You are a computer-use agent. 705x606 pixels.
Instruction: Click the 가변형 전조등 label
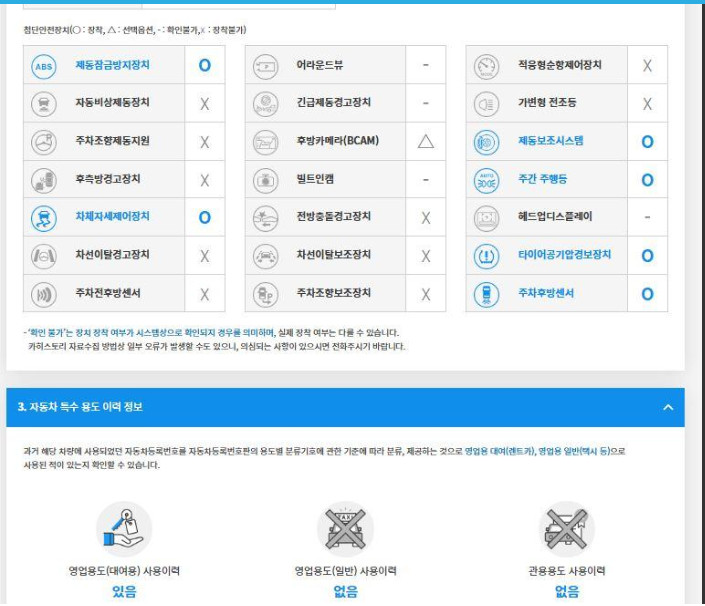[x=547, y=102]
